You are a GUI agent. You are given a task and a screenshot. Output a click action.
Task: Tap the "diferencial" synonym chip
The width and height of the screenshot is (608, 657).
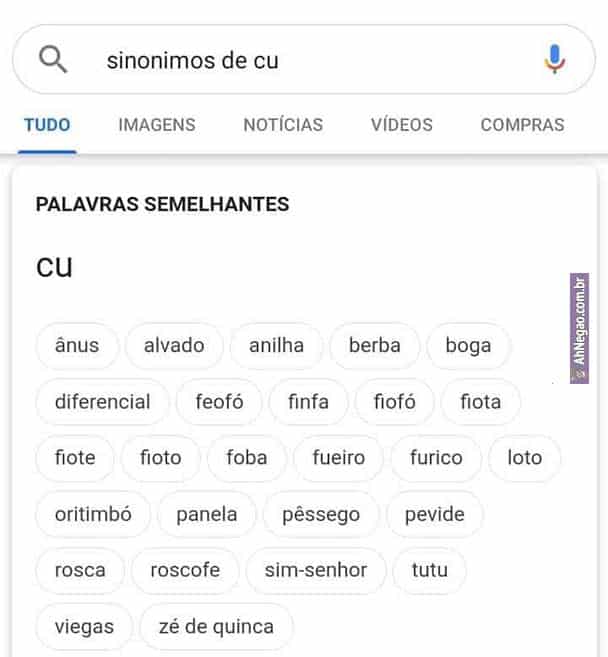point(102,402)
